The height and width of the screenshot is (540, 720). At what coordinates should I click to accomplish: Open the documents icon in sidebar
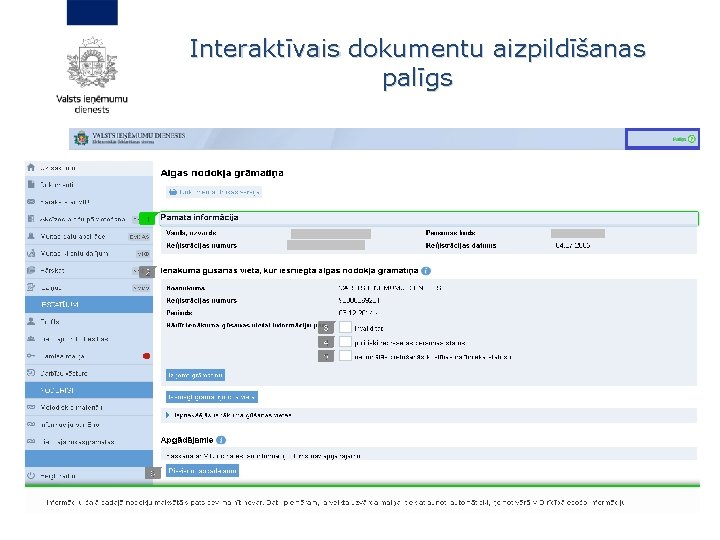click(x=31, y=184)
